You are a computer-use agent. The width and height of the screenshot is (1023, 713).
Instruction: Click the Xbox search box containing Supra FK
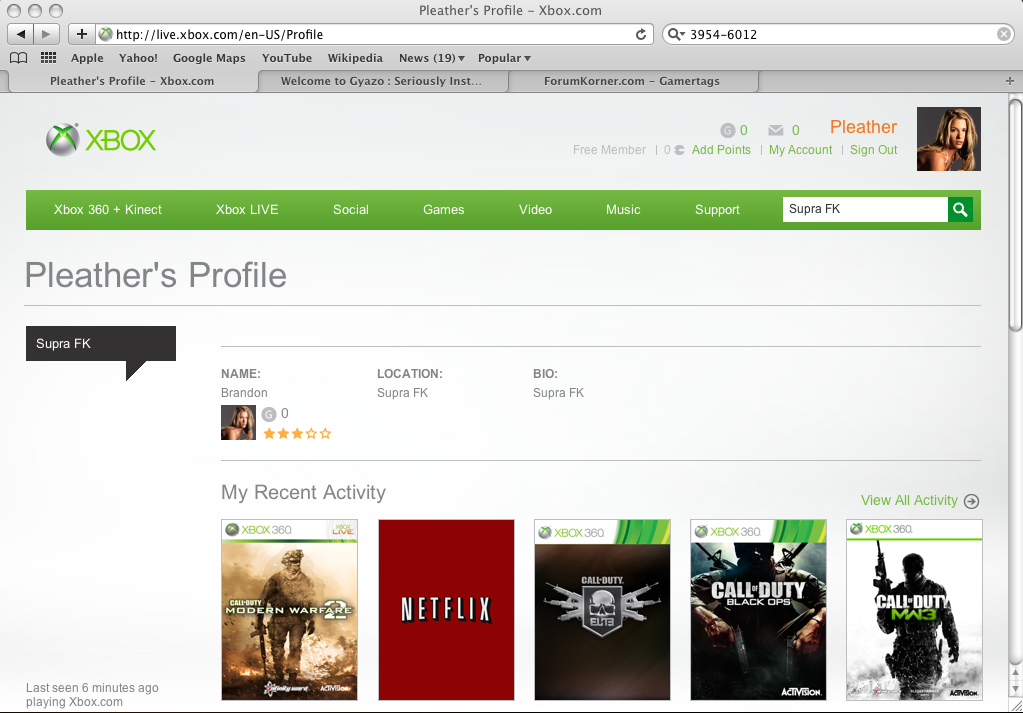coord(865,209)
